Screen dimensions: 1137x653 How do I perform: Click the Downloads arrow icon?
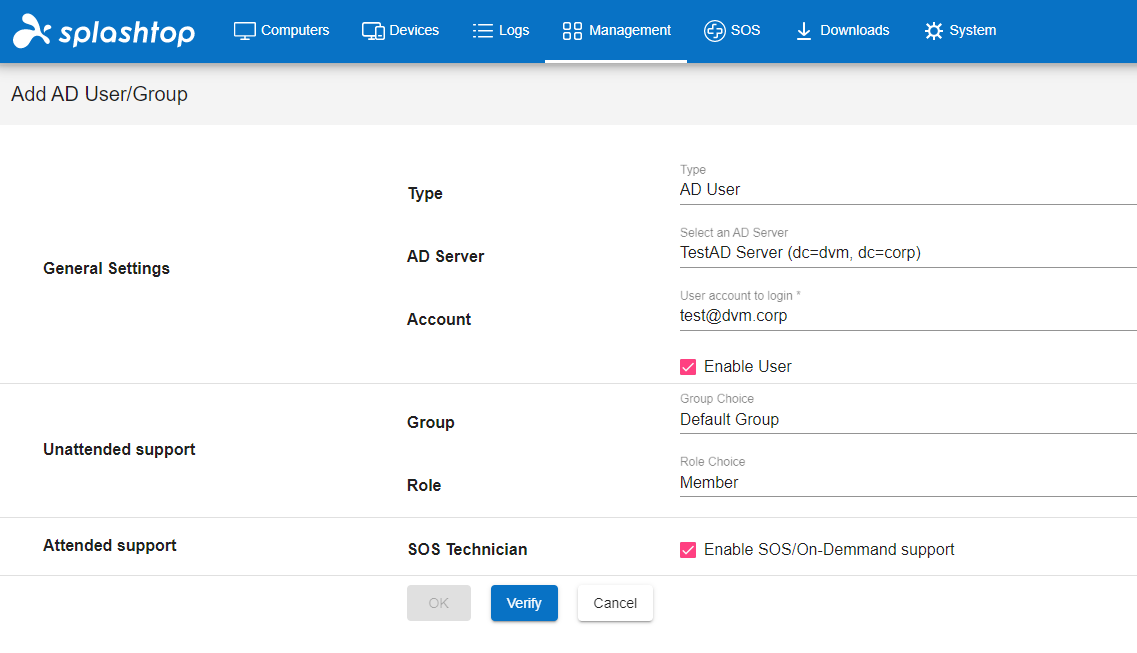(x=803, y=30)
